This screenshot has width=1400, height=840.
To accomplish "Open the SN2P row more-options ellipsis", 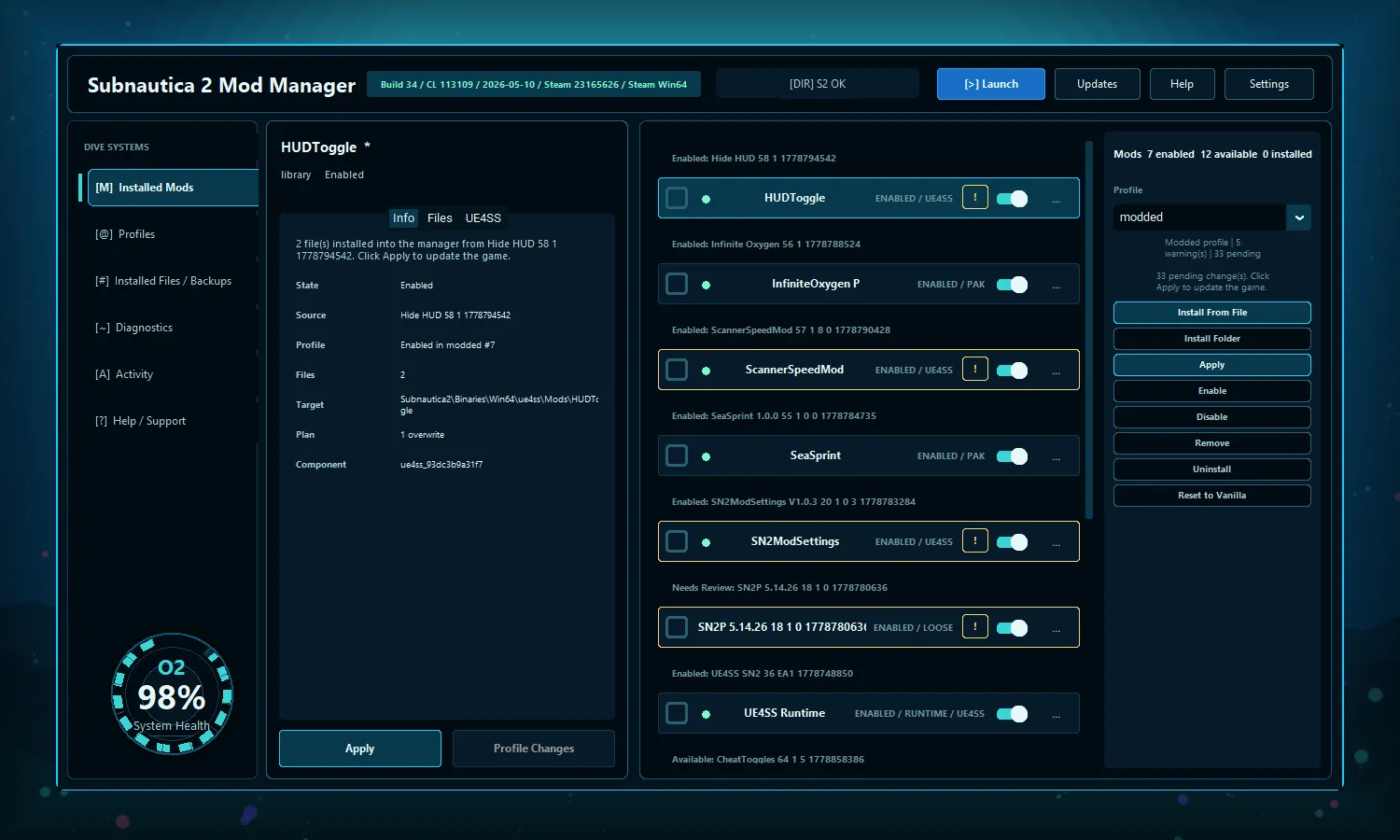I will [1057, 629].
